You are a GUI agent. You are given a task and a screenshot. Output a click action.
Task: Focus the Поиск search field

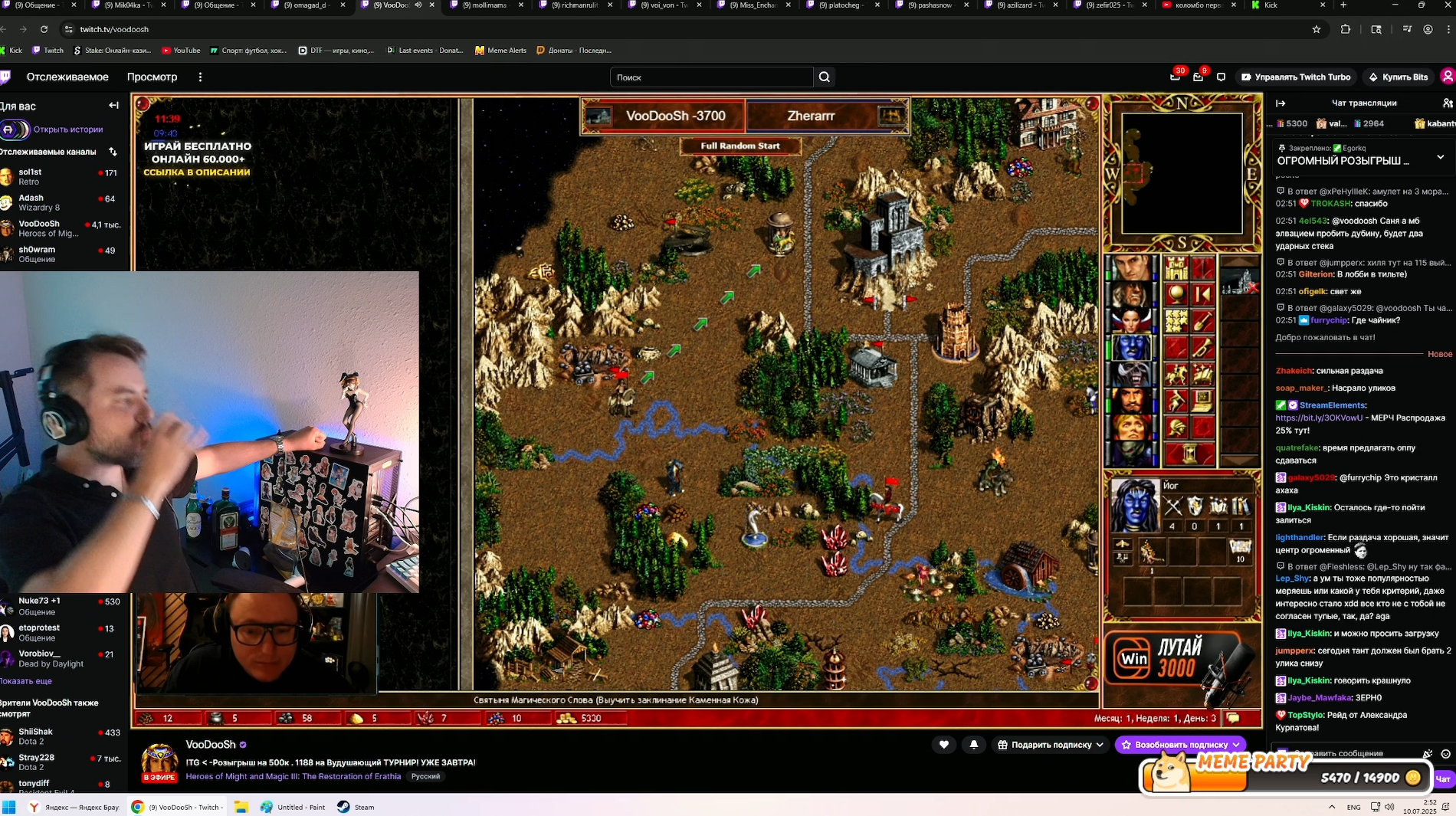(711, 77)
